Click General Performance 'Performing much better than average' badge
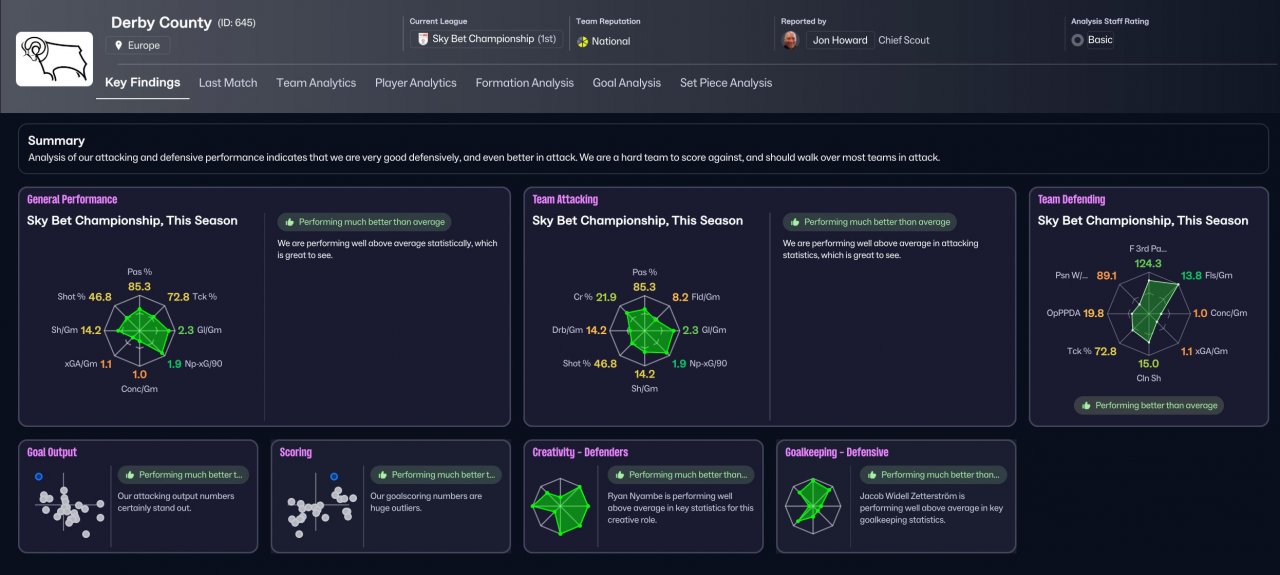Image resolution: width=1280 pixels, height=575 pixels. click(364, 222)
